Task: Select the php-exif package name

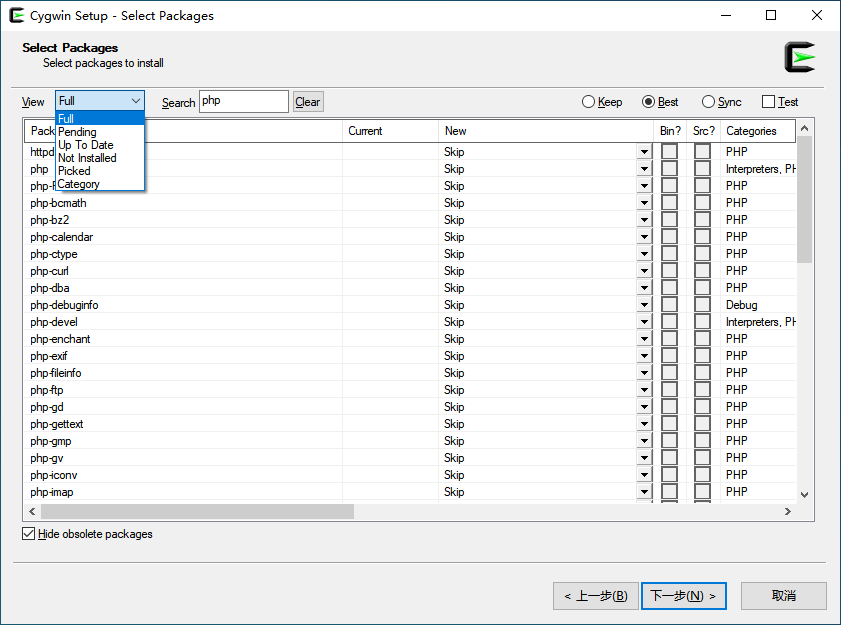Action: [49, 356]
